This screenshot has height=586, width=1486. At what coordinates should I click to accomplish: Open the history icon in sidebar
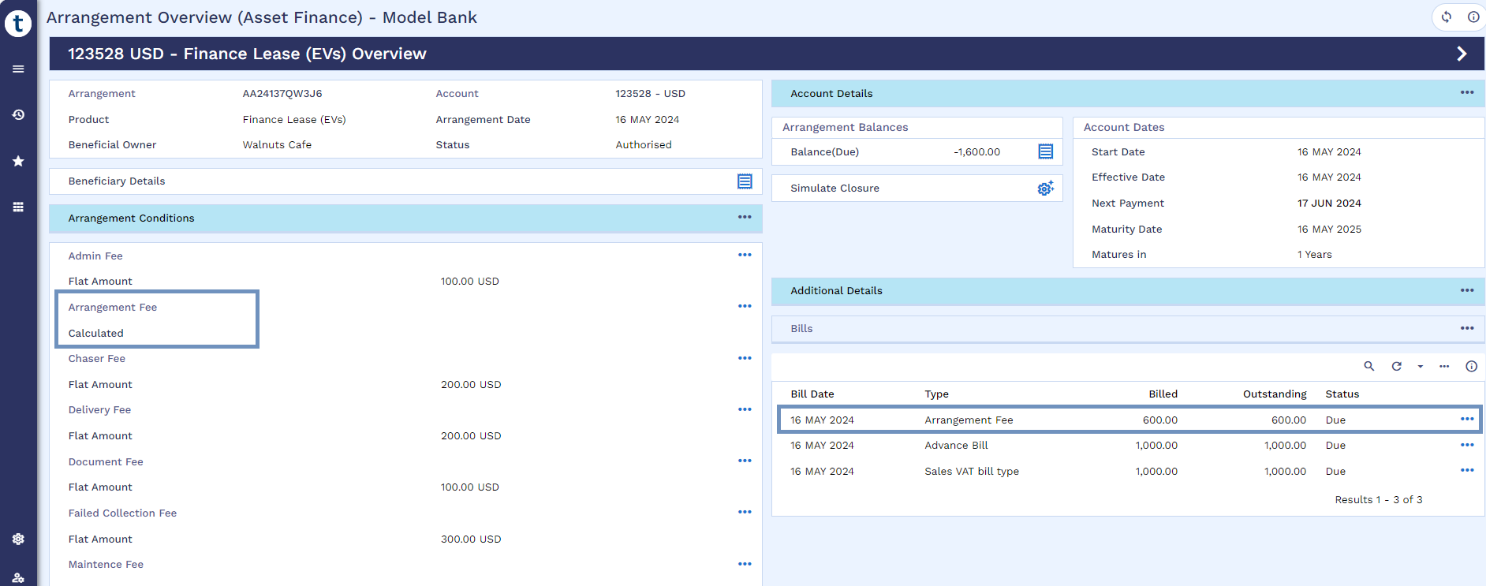pyautogui.click(x=18, y=115)
